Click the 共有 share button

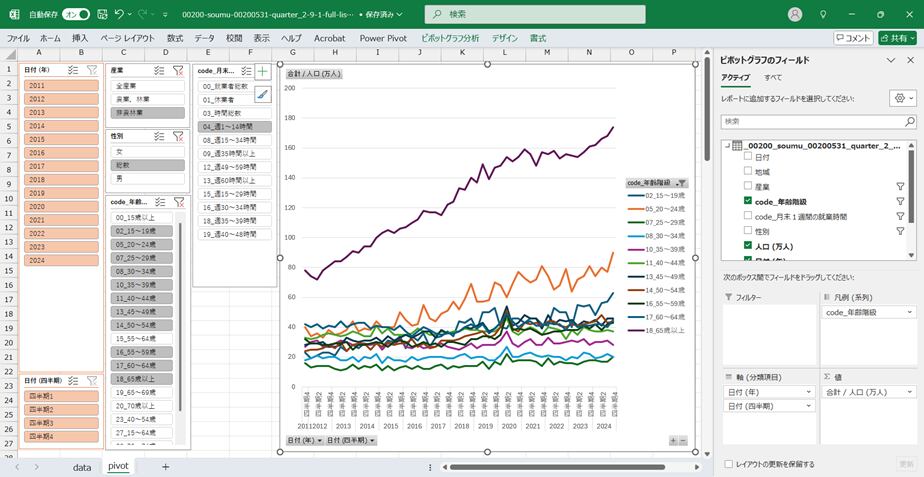[897, 38]
